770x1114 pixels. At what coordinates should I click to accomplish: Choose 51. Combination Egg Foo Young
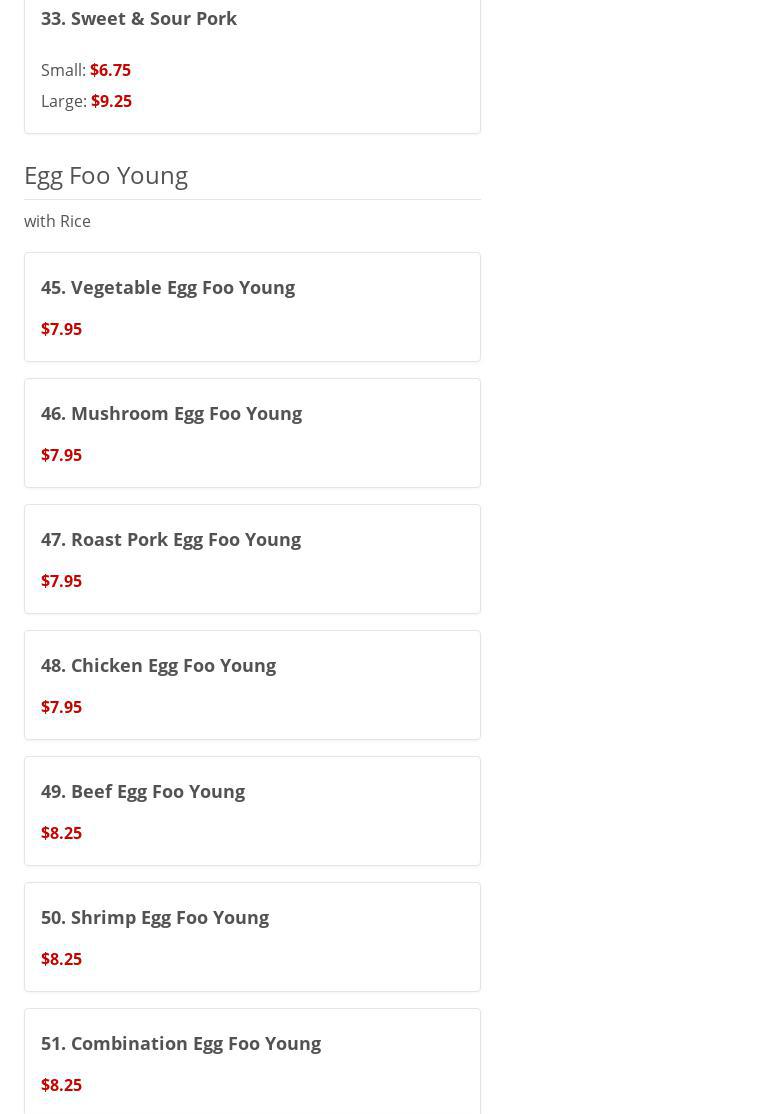point(181,1043)
